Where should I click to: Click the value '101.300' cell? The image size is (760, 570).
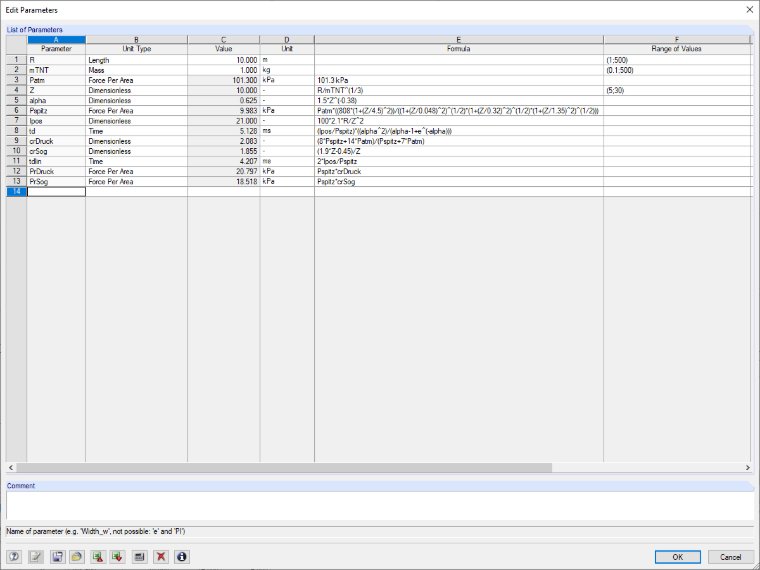(223, 80)
